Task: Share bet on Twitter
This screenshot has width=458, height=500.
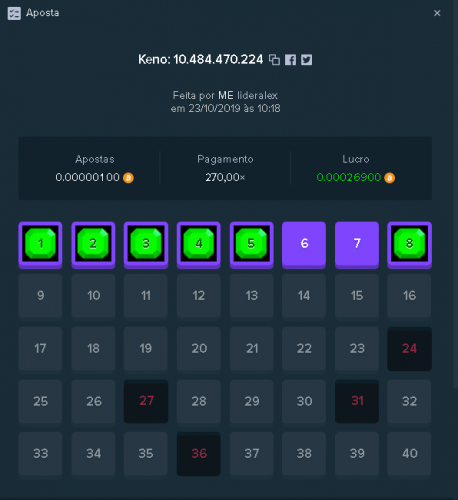Action: (306, 60)
